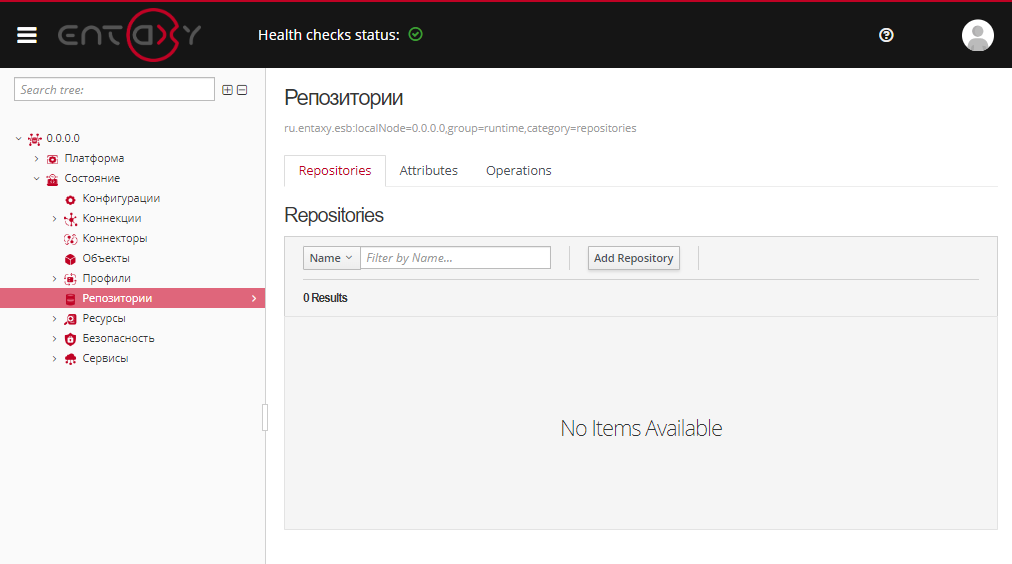The height and width of the screenshot is (564, 1012).
Task: Click the 0.0.0.0 node icon
Action: 35,139
